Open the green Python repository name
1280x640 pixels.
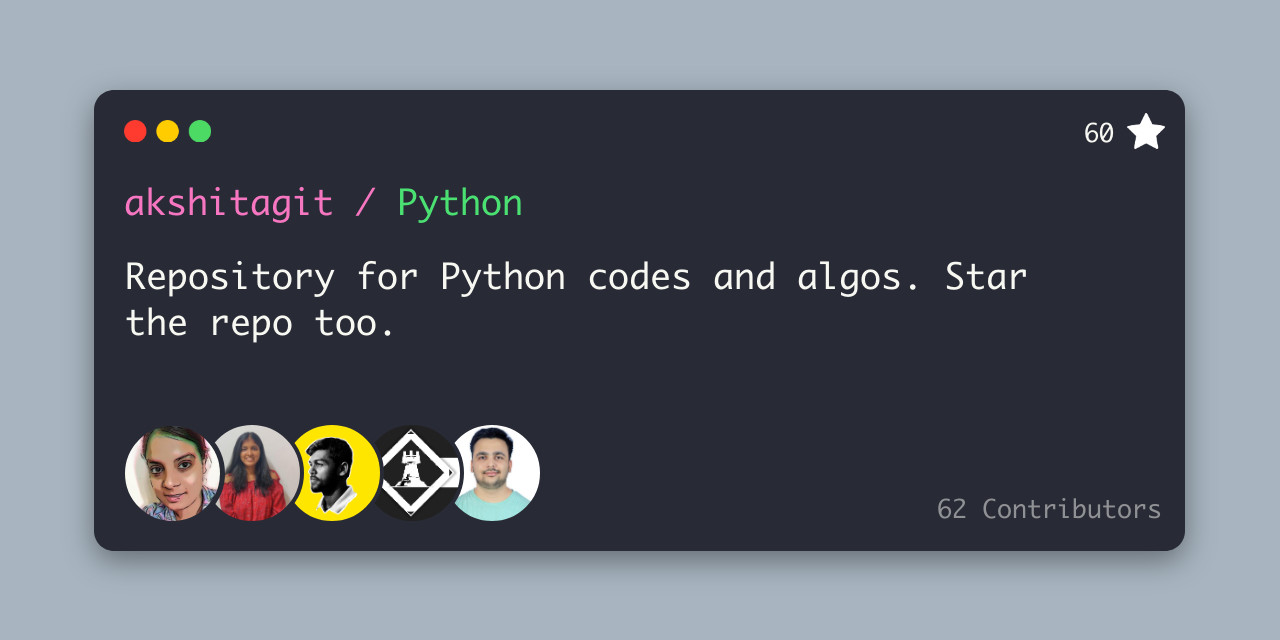pyautogui.click(x=460, y=205)
